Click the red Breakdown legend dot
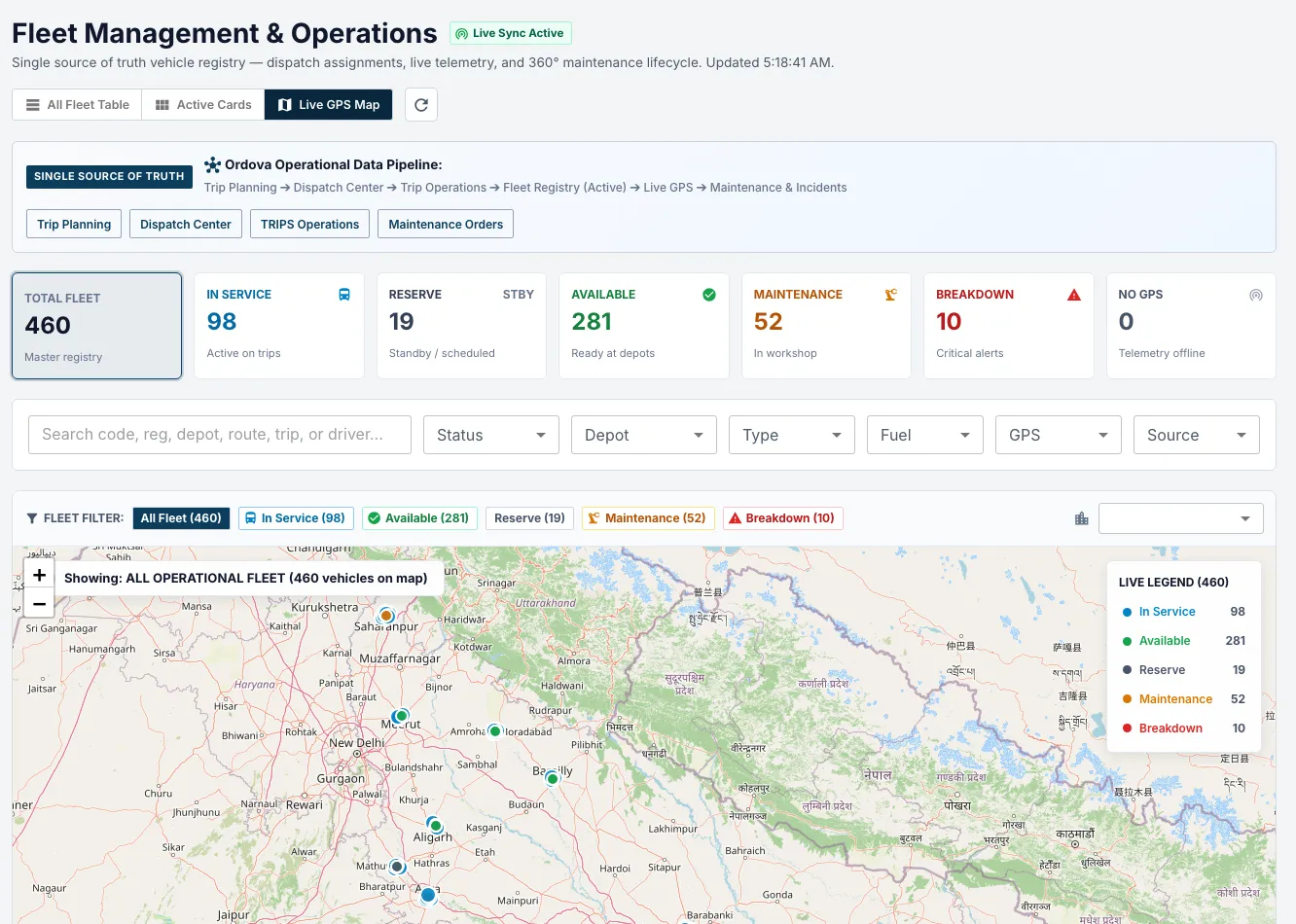Screen dimensions: 1296x924 tap(1127, 729)
